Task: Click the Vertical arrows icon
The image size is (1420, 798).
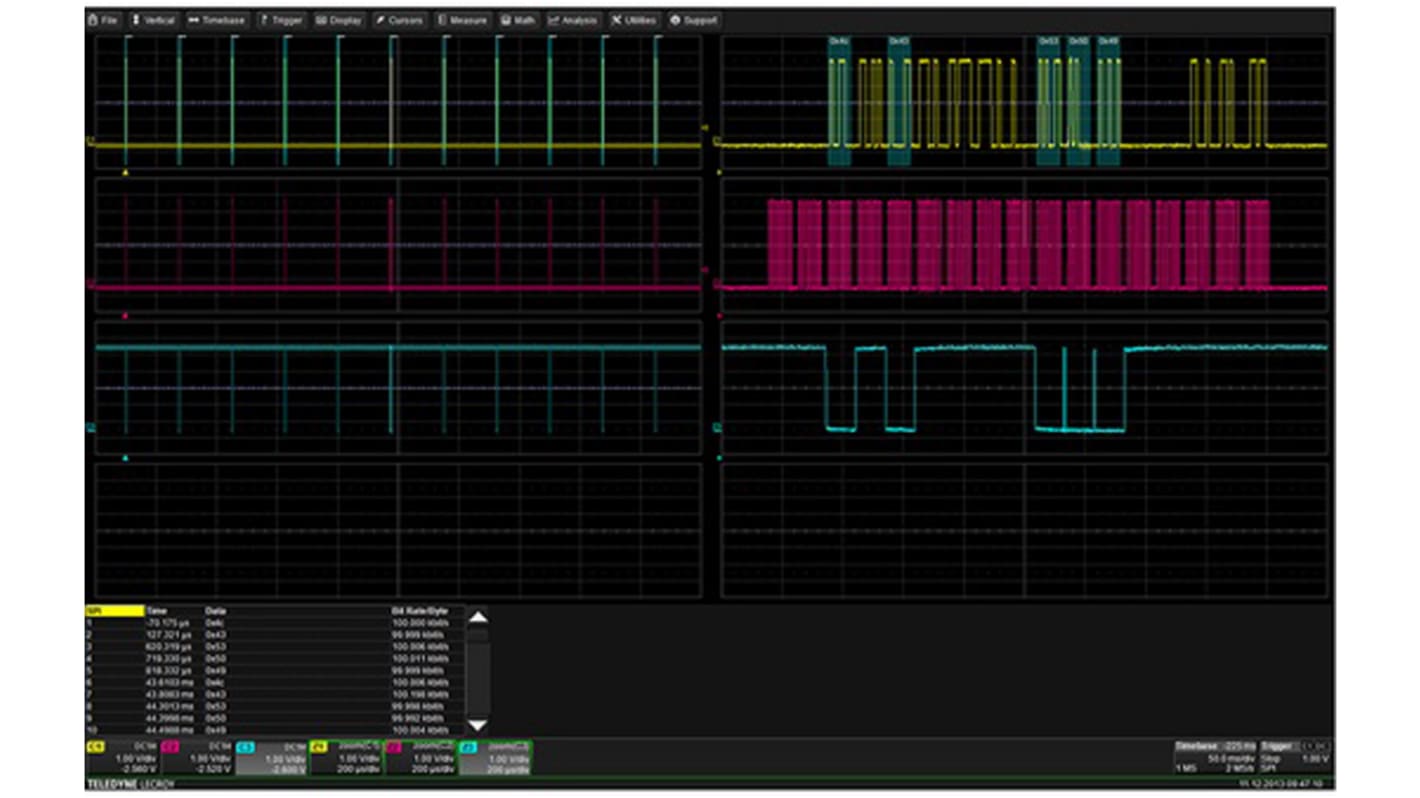Action: point(137,19)
